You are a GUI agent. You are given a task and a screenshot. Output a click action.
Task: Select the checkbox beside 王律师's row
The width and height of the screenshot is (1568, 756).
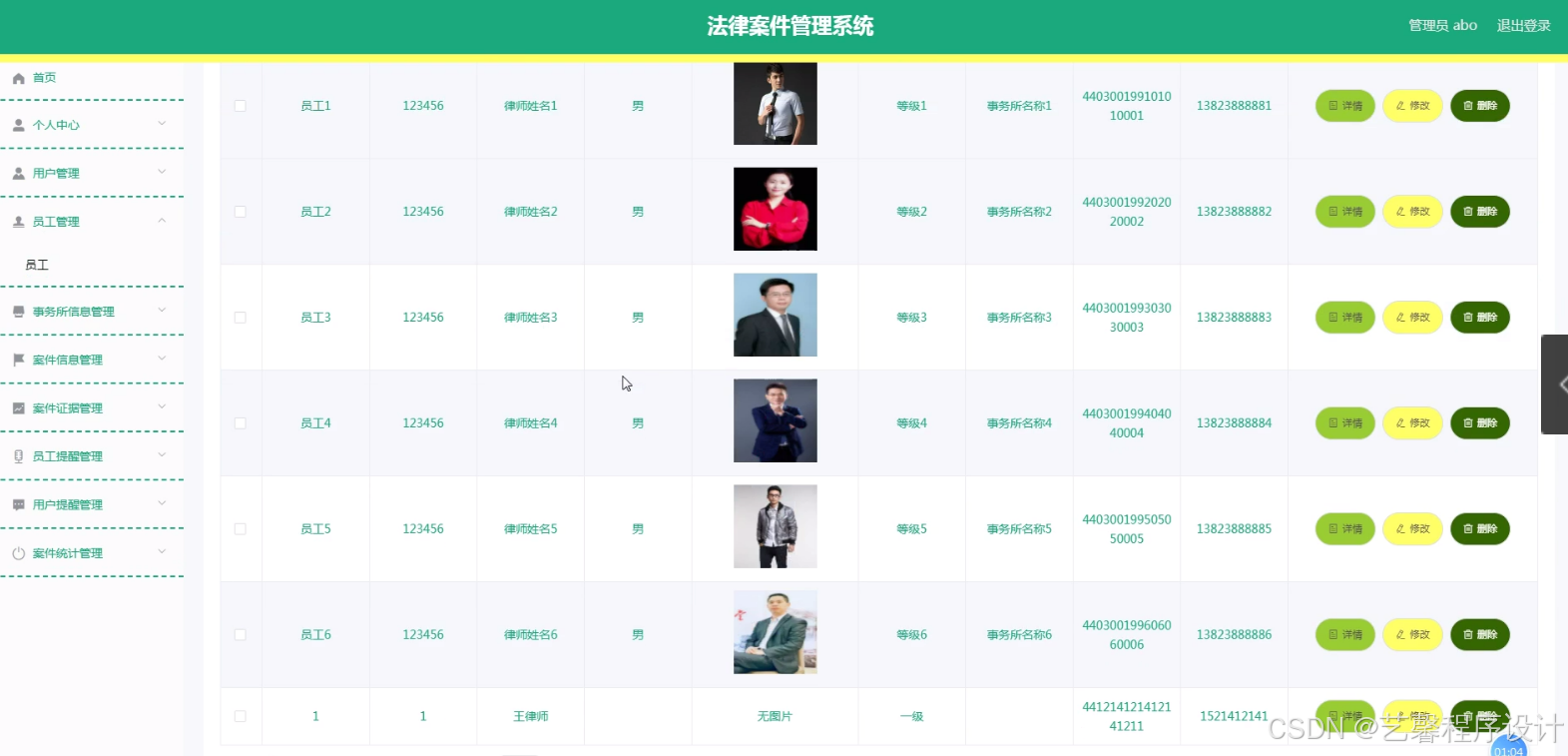[x=240, y=716]
